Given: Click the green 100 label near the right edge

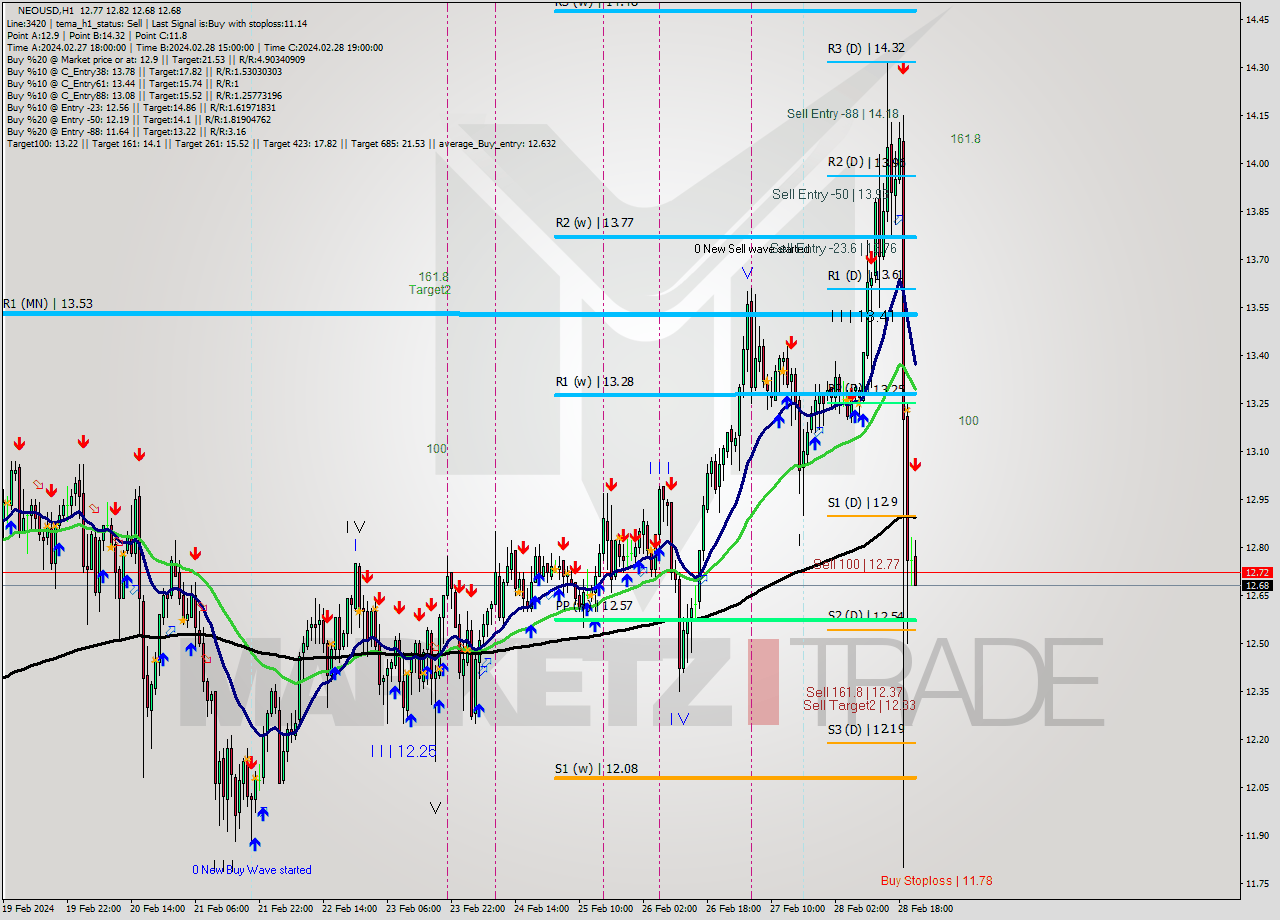Looking at the screenshot, I should tap(968, 421).
